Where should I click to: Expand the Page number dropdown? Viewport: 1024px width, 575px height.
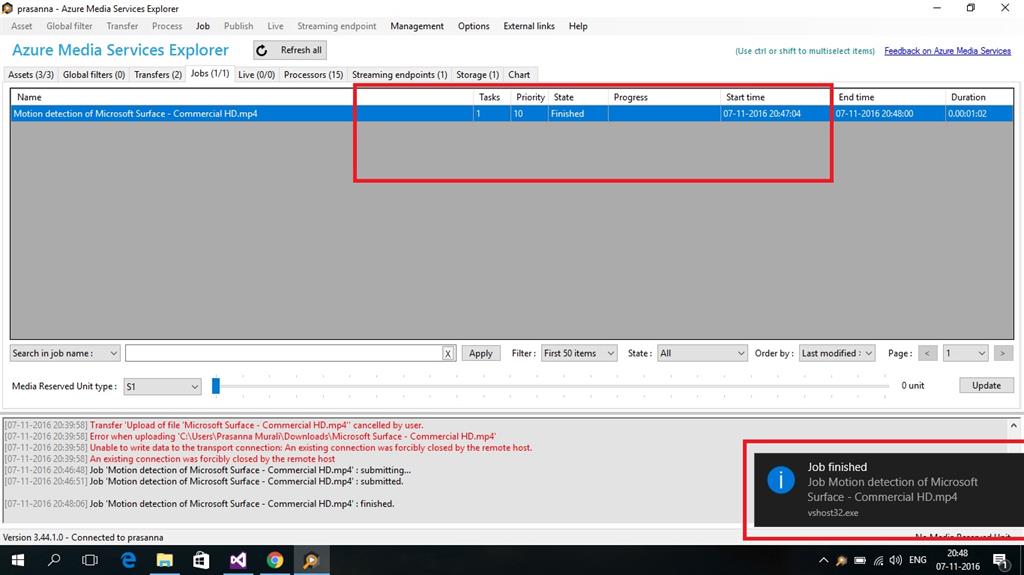965,353
